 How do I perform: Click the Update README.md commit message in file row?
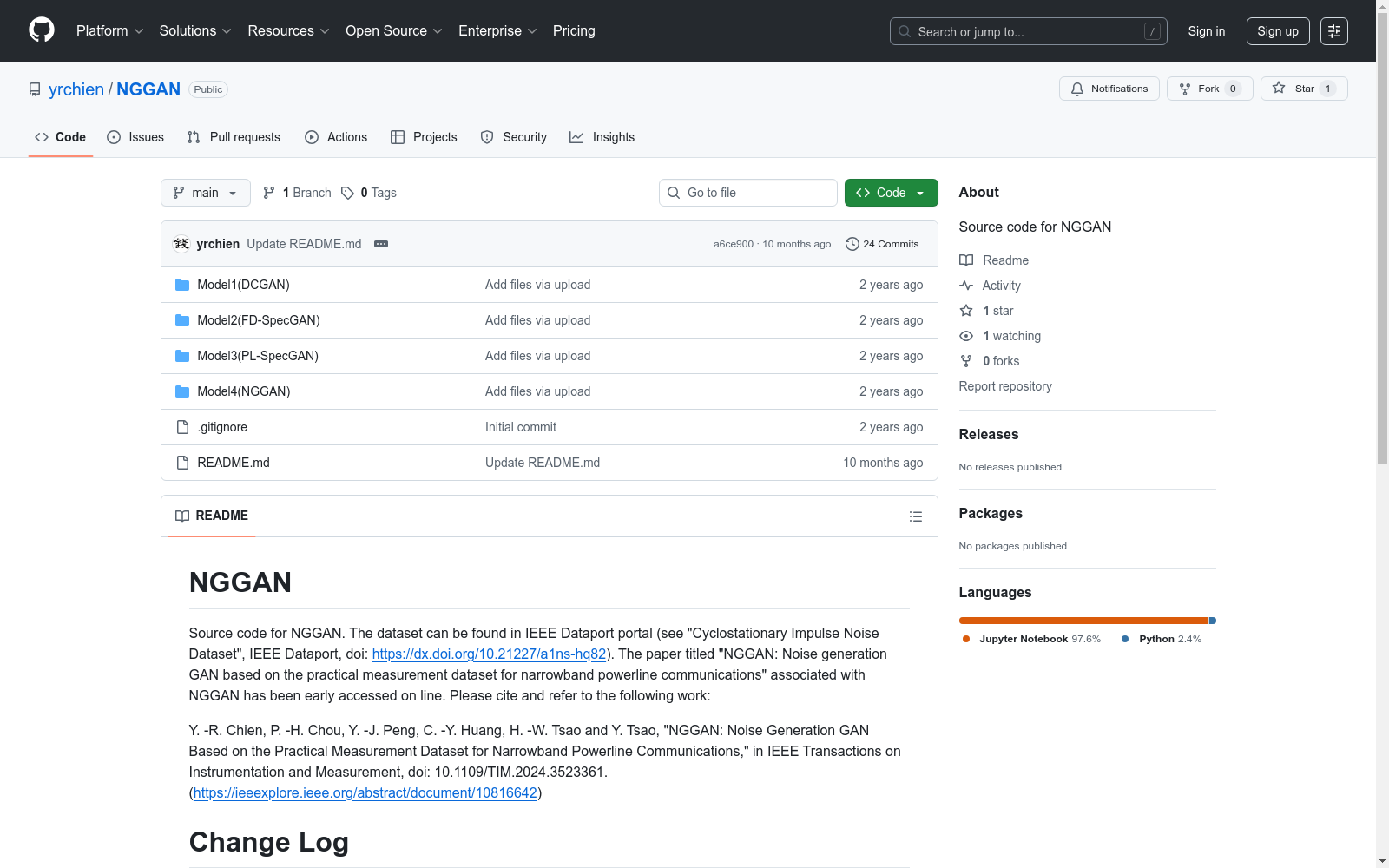pos(543,463)
